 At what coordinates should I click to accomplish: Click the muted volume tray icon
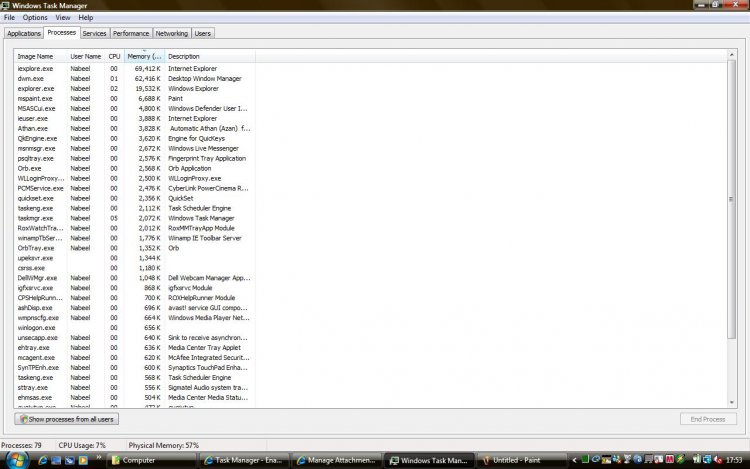click(x=717, y=459)
